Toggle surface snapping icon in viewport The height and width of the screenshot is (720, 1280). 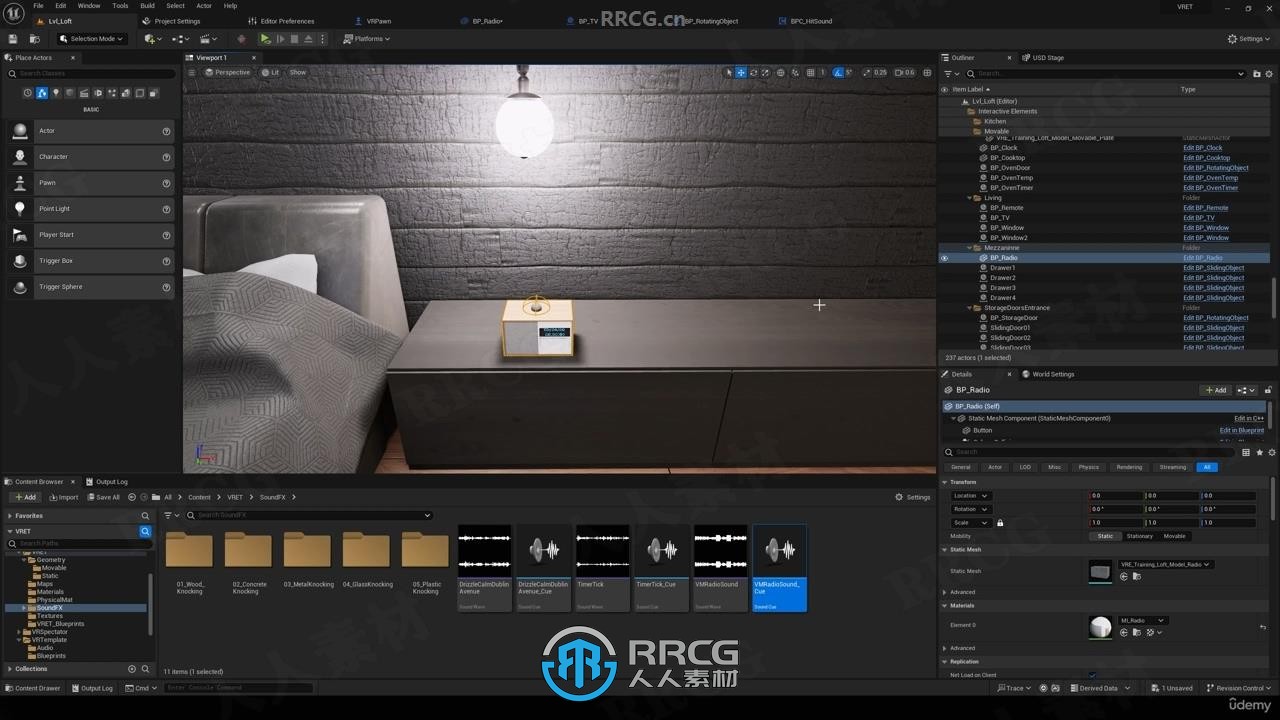[796, 72]
